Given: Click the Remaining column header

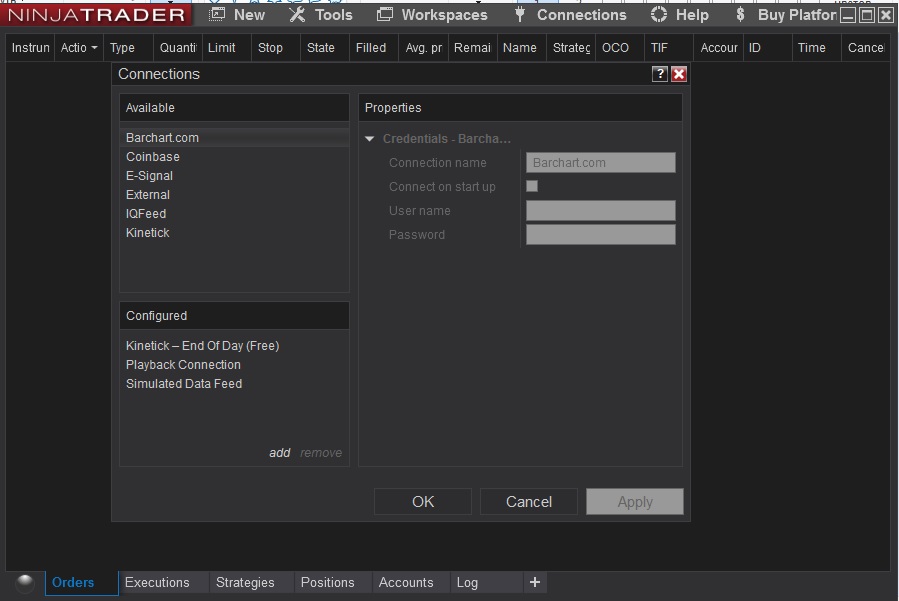Looking at the screenshot, I should 472,48.
